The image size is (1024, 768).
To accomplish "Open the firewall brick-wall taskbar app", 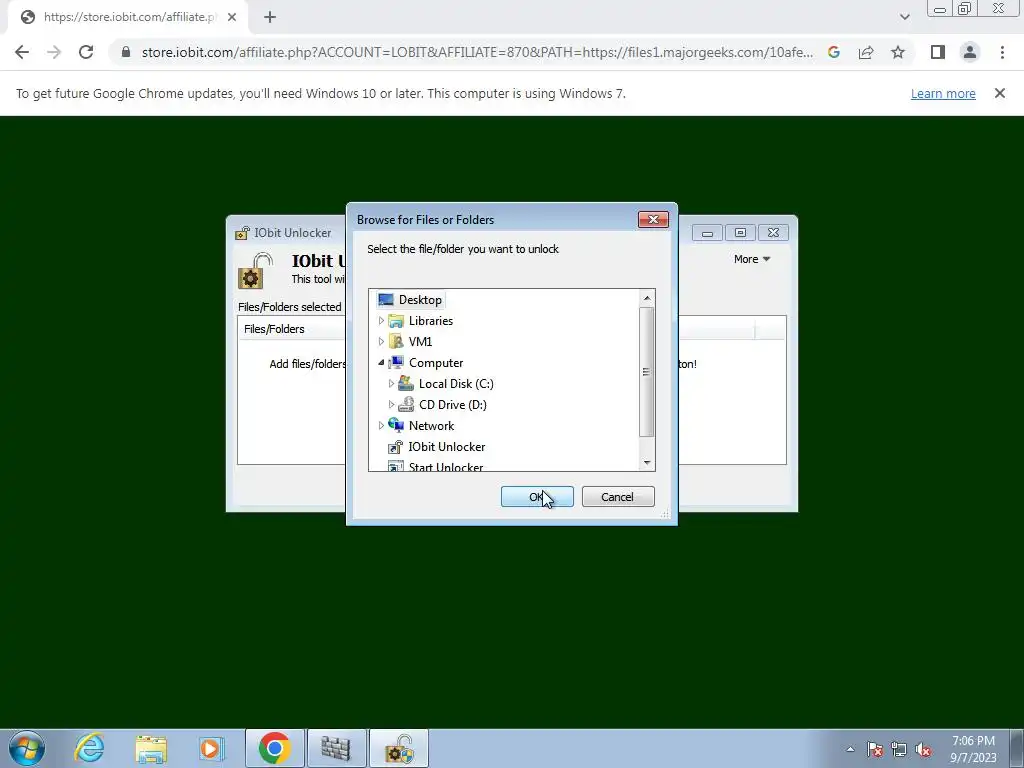I will click(x=337, y=748).
